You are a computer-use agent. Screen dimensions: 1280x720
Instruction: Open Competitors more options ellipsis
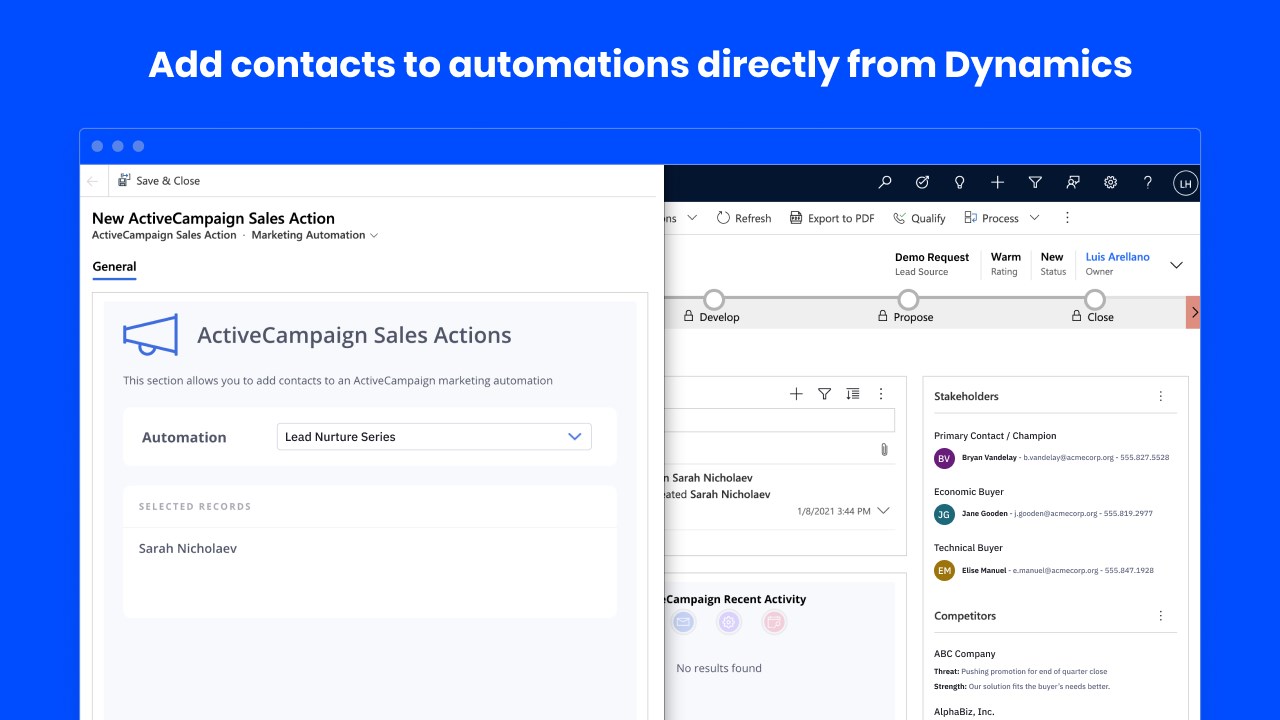[x=1161, y=616]
